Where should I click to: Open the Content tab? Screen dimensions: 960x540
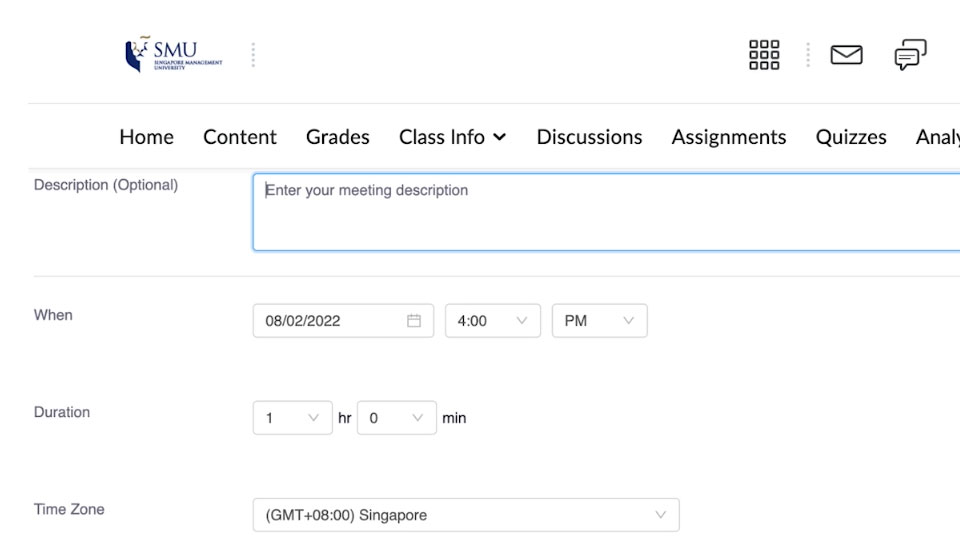(240, 137)
